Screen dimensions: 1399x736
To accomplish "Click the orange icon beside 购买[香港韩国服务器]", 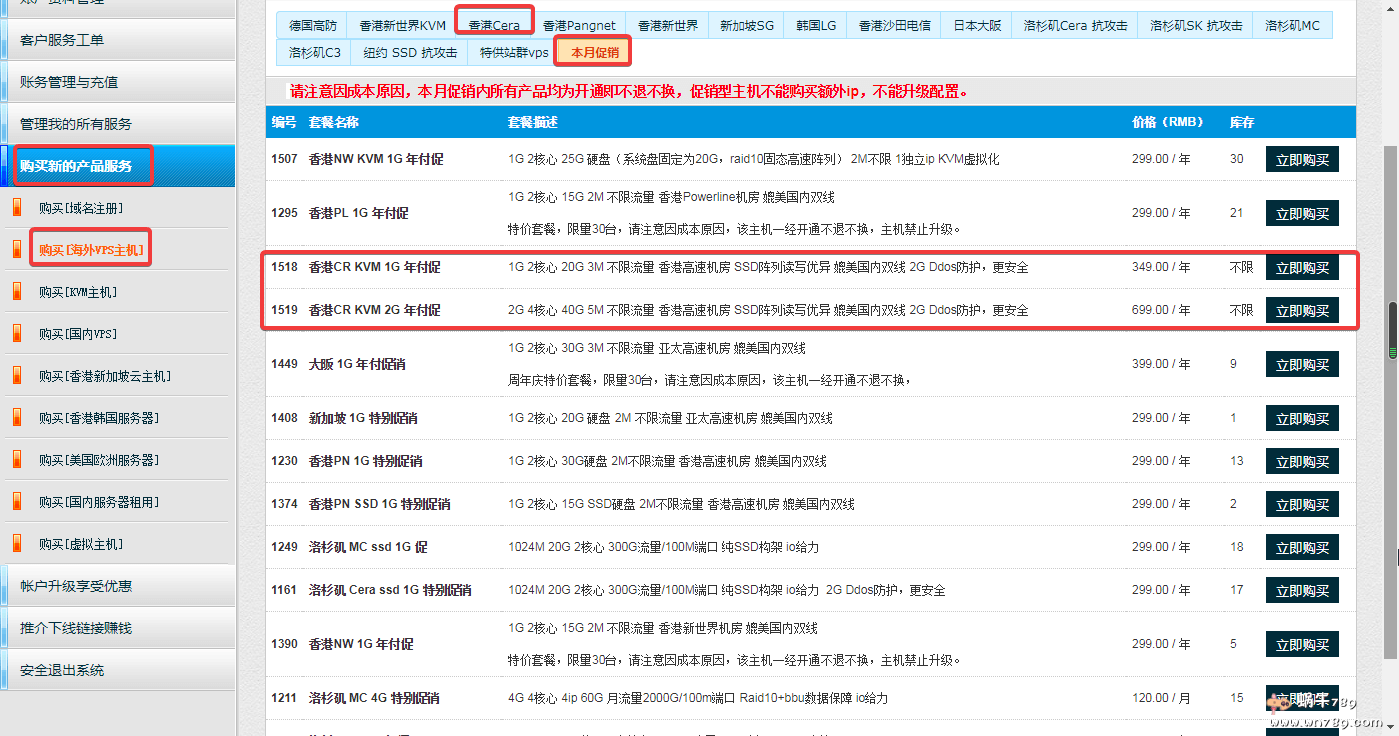I will [x=16, y=418].
